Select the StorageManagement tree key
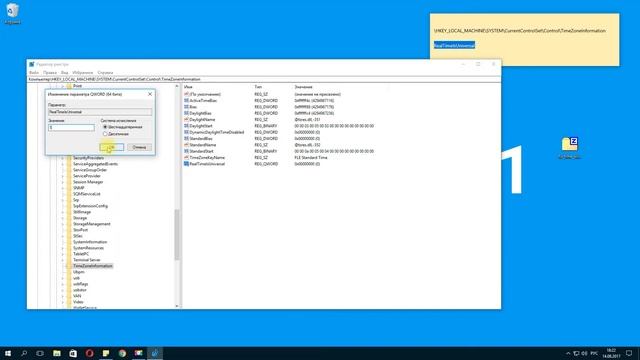This screenshot has height=360, width=640. [91, 224]
